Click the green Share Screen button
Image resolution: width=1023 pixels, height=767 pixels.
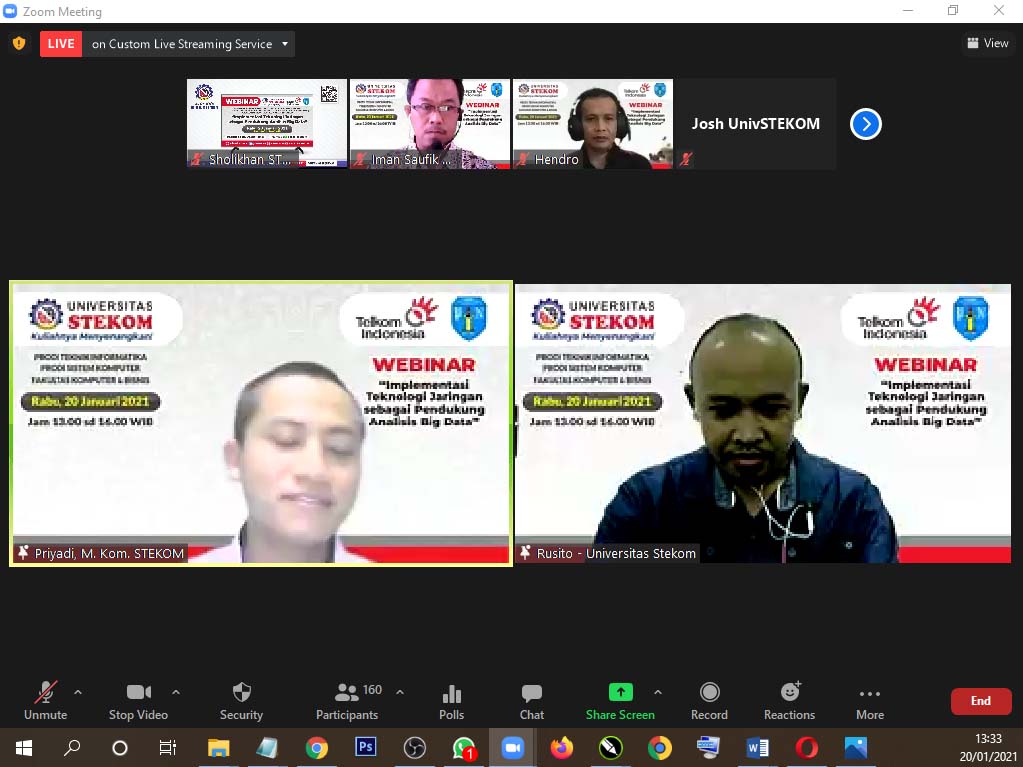pos(620,701)
